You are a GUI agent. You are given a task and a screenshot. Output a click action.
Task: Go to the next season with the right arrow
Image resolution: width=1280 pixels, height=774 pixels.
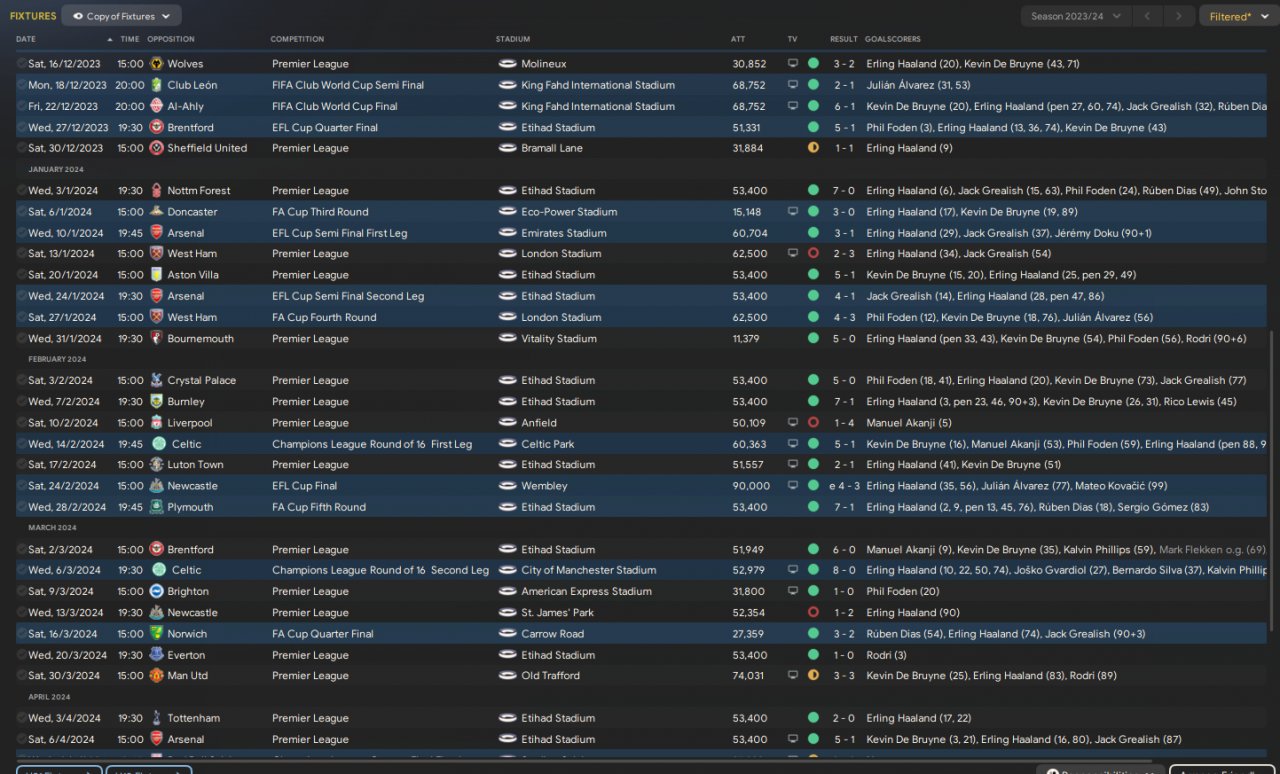[1181, 16]
